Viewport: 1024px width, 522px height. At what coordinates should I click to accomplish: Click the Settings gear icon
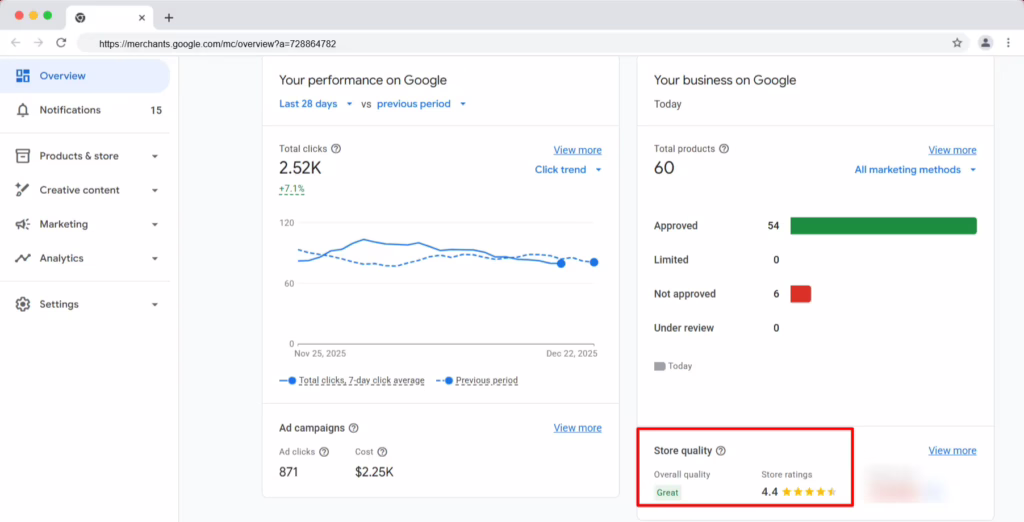pos(23,304)
